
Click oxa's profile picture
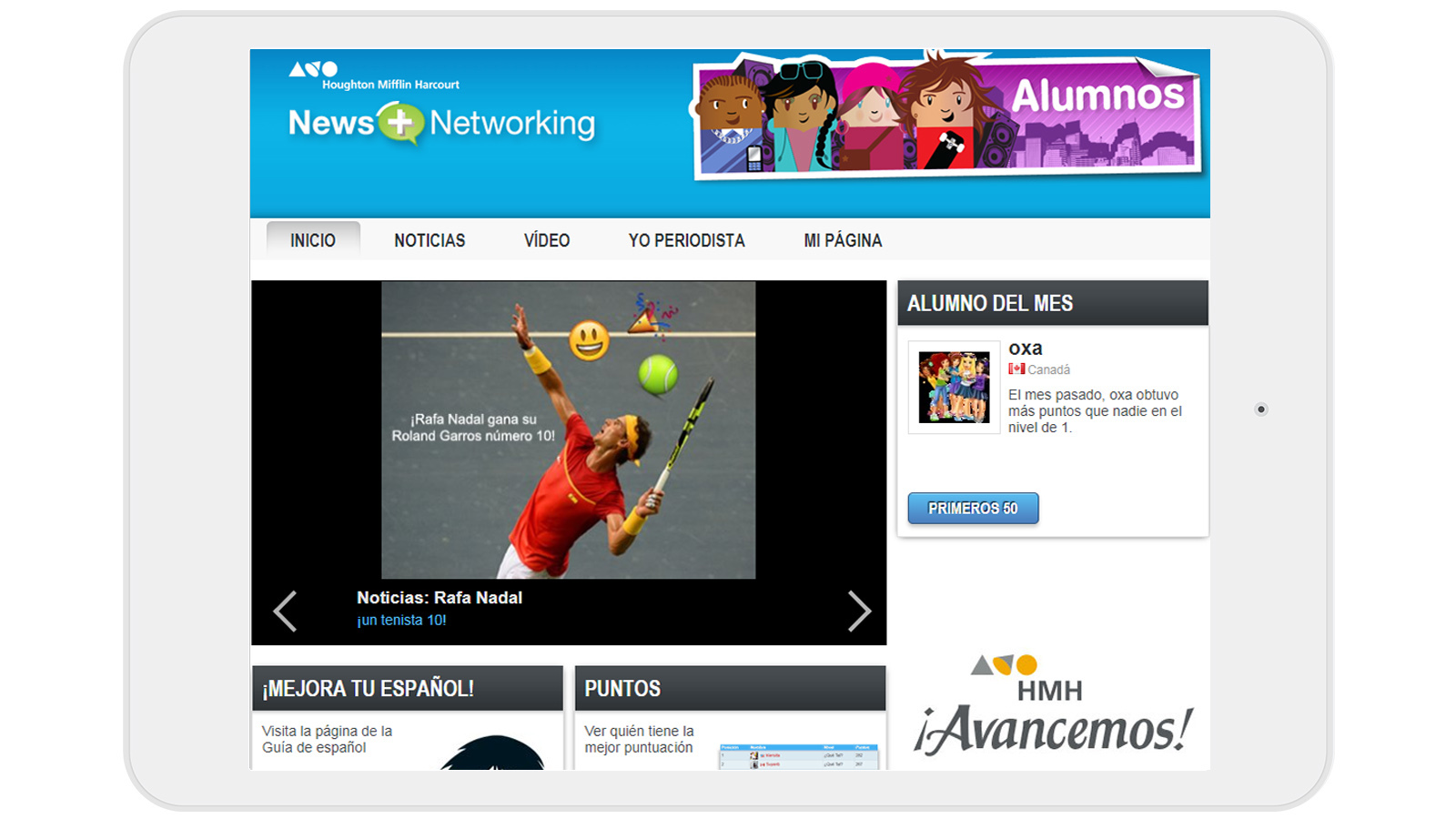[954, 386]
